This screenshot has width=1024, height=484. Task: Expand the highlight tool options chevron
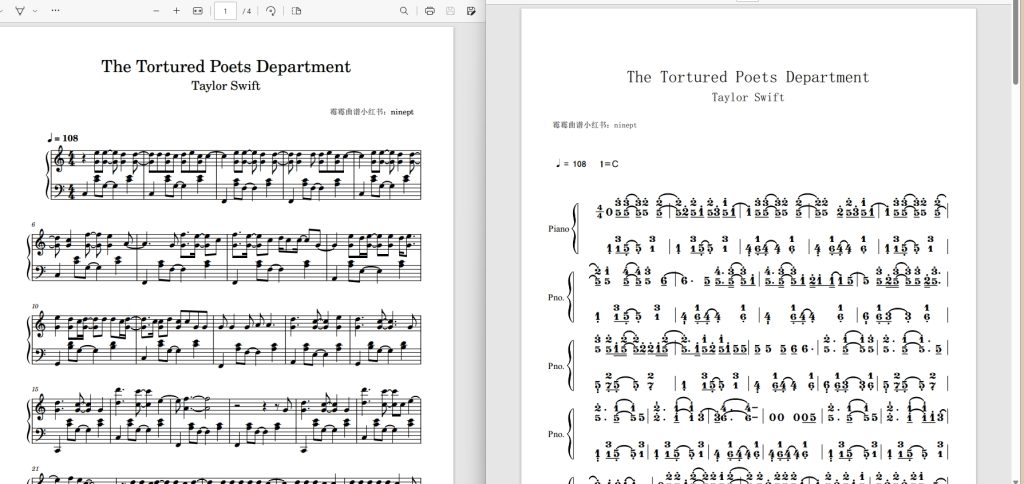[36, 10]
